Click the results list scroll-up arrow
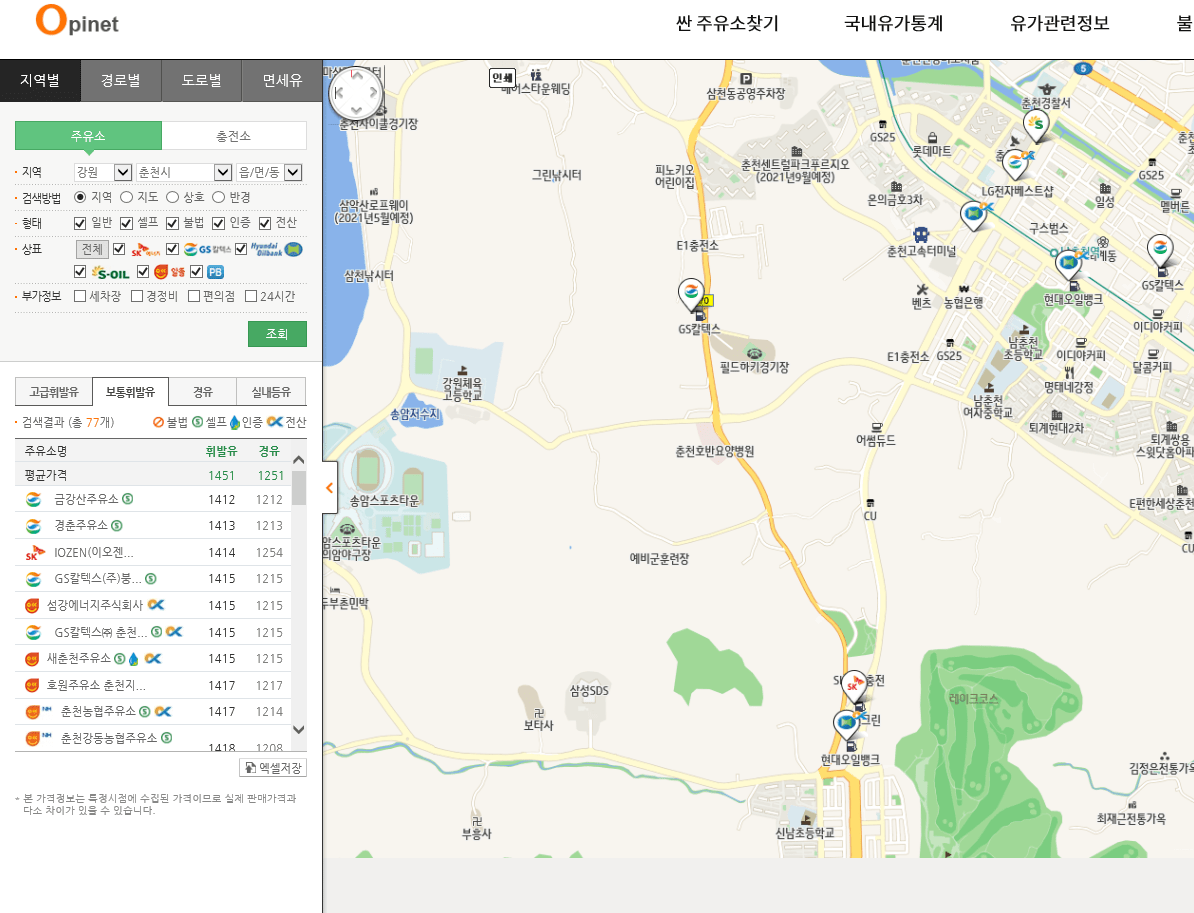Viewport: 1194px width, 913px height. click(x=299, y=461)
